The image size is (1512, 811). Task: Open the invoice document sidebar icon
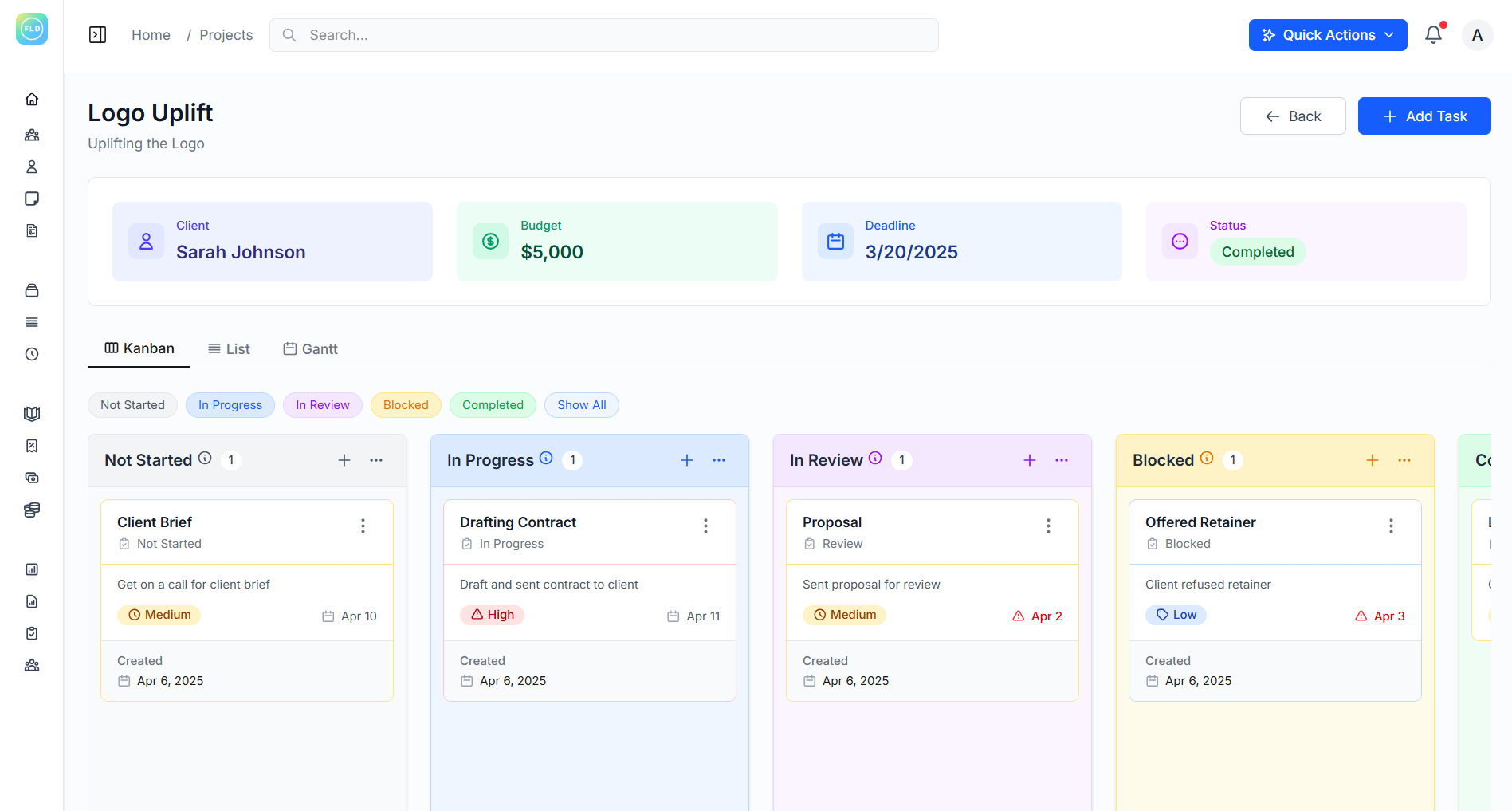coord(32,230)
